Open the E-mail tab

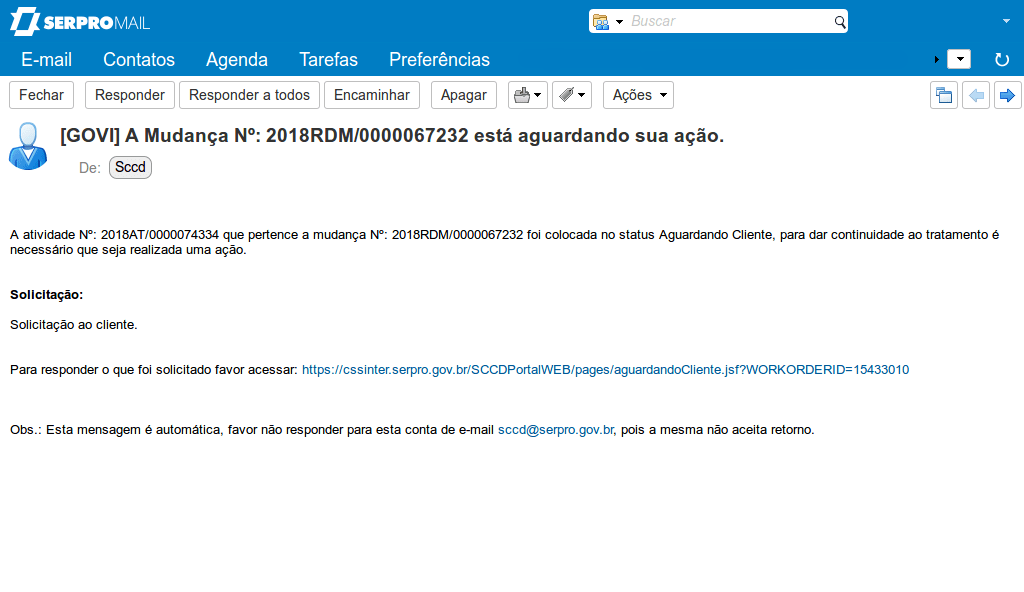[46, 59]
